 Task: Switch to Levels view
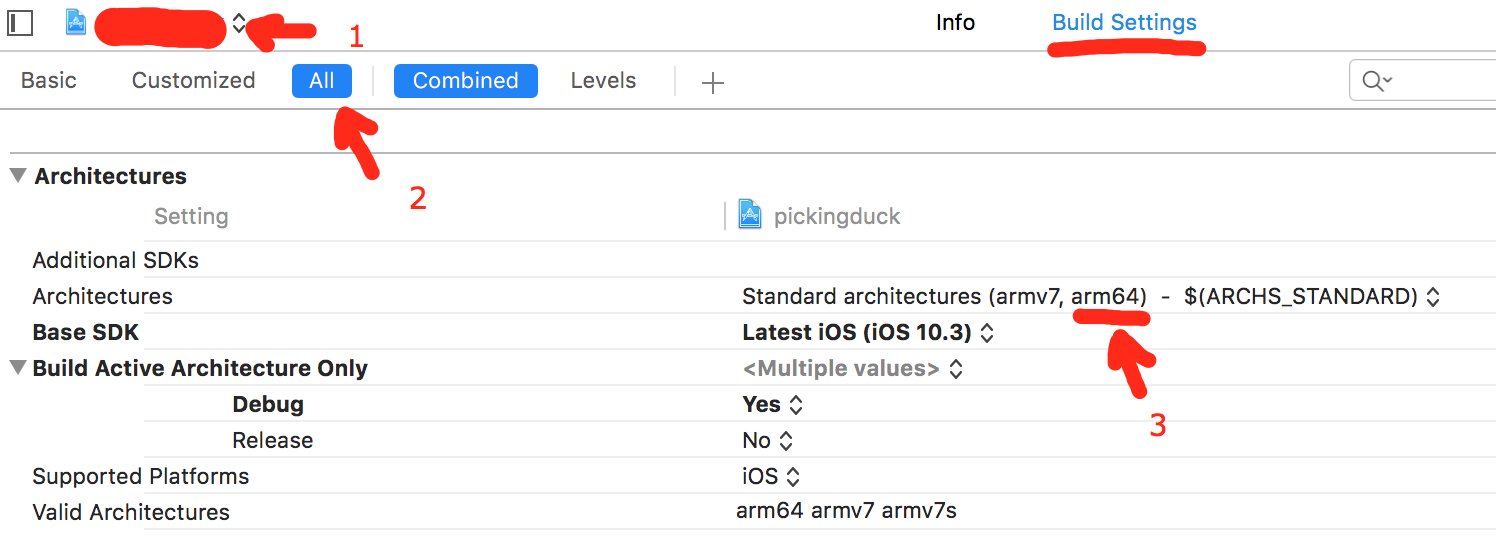[x=603, y=81]
